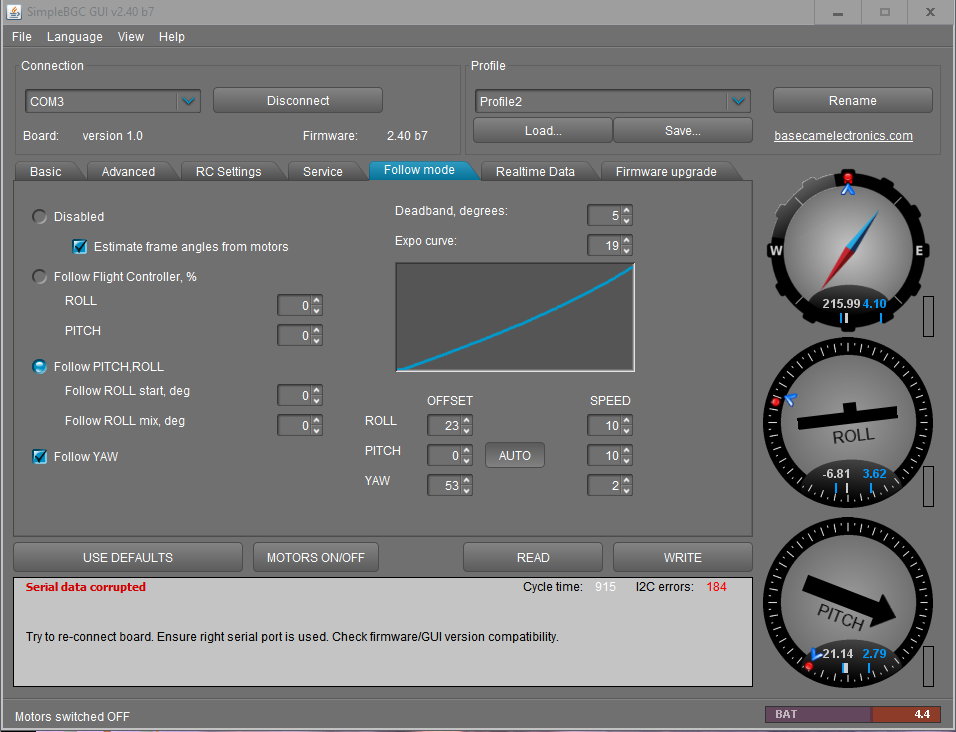This screenshot has width=956, height=732.
Task: Select Follow Flight Controller radio button
Action: [40, 277]
